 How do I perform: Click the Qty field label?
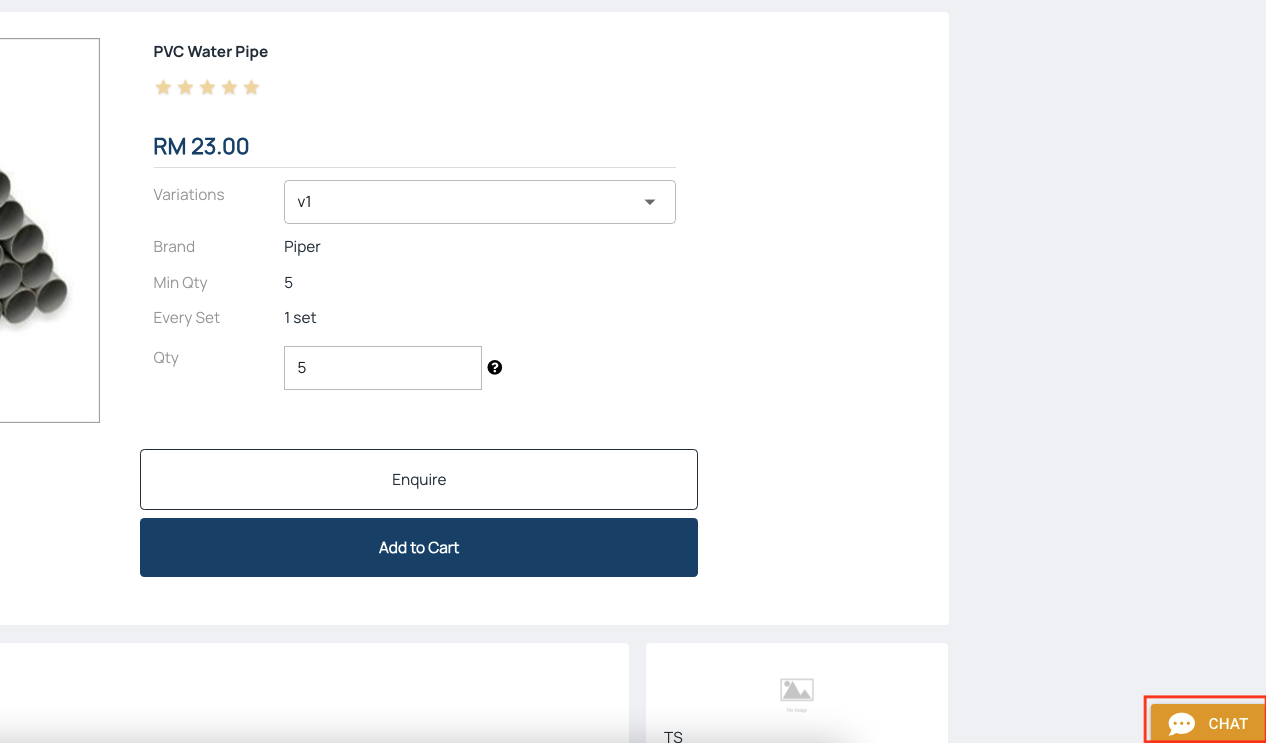coord(166,358)
